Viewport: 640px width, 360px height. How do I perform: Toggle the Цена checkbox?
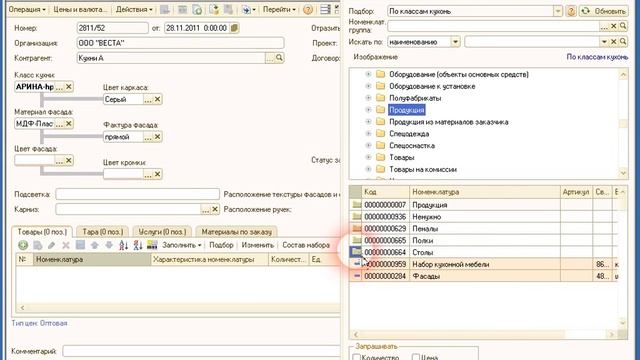(x=416, y=358)
